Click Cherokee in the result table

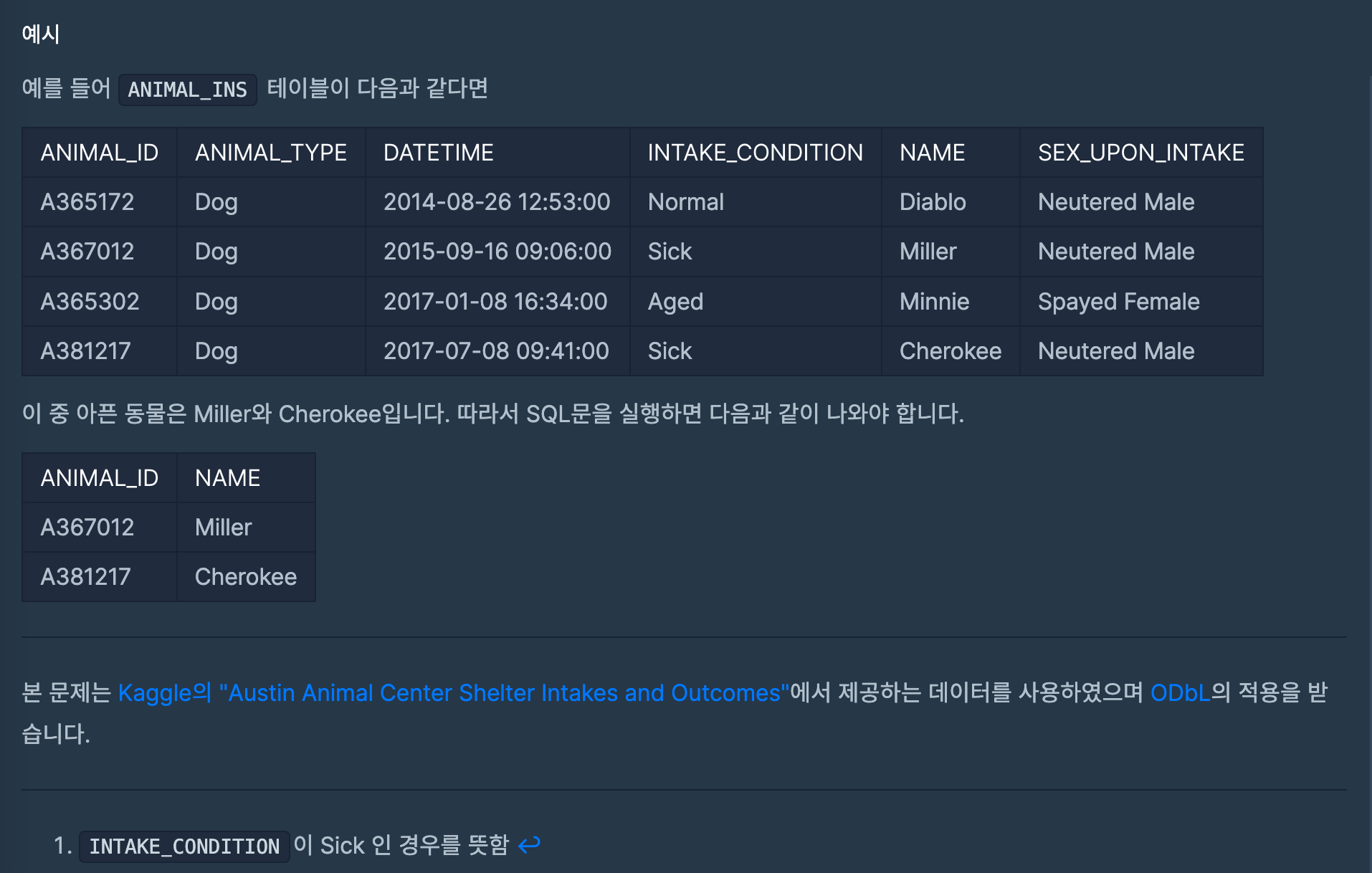pyautogui.click(x=245, y=577)
